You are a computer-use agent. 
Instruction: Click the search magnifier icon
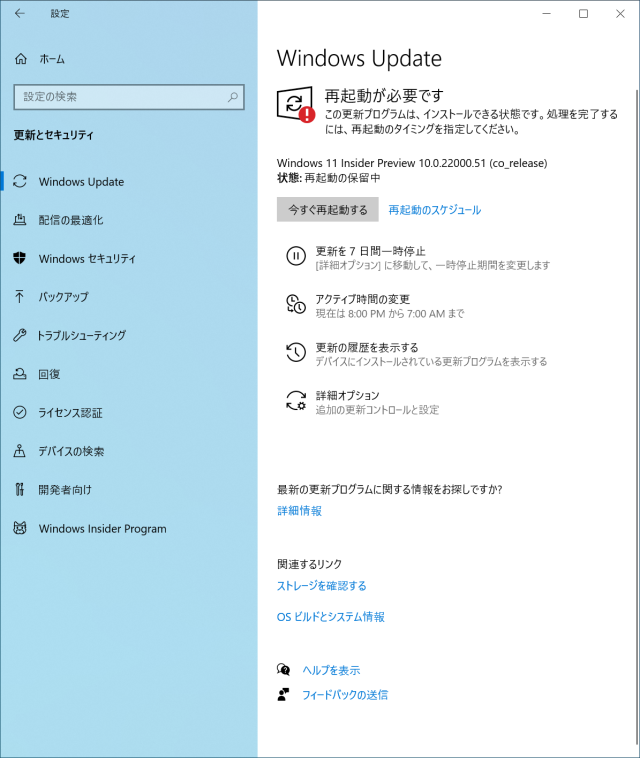(233, 97)
